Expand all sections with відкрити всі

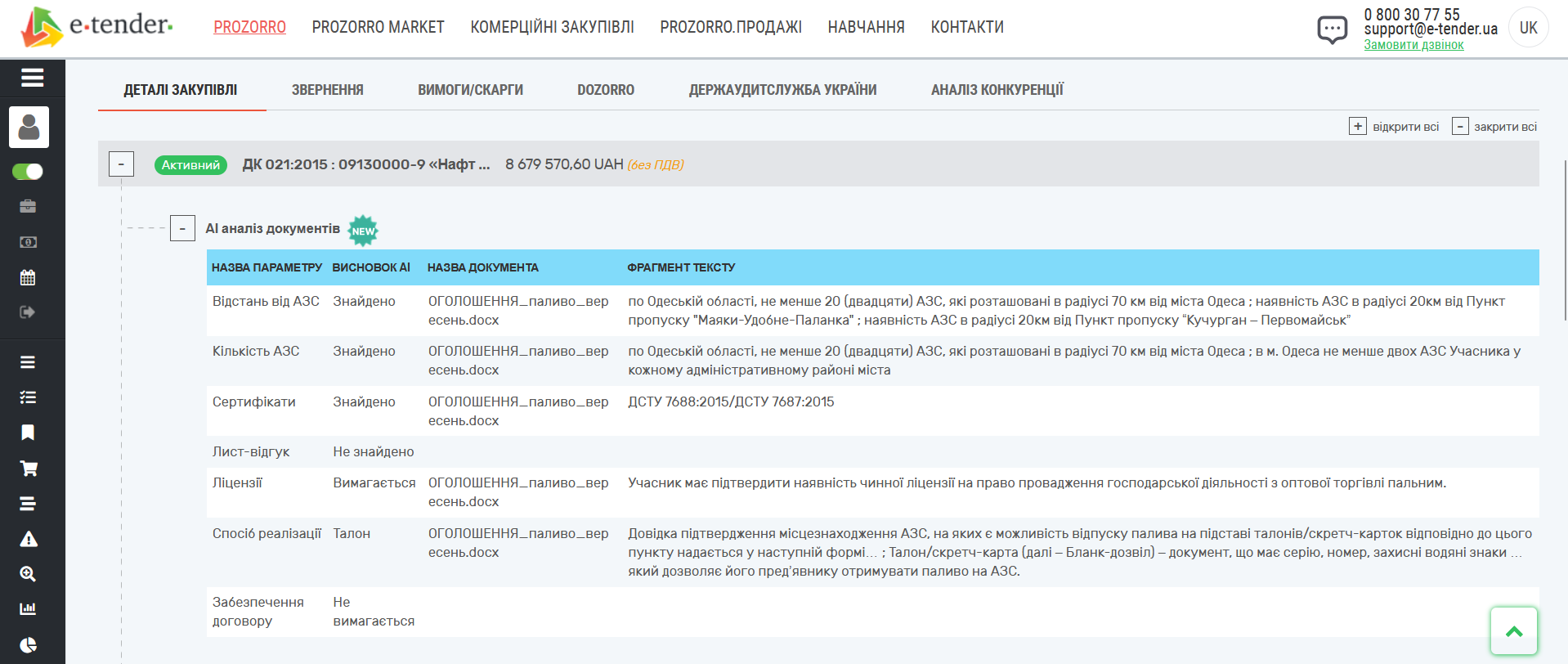pyautogui.click(x=1395, y=127)
